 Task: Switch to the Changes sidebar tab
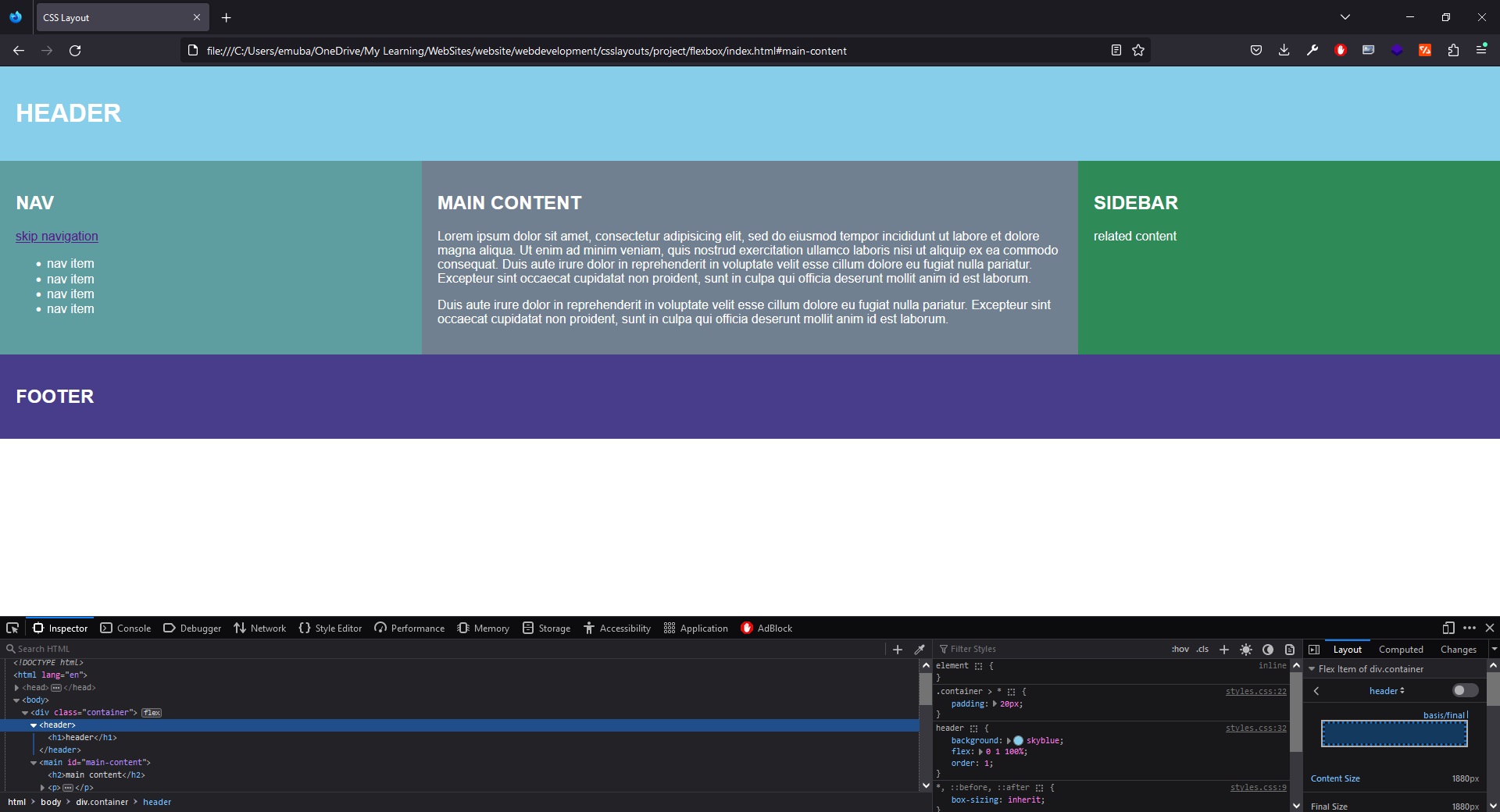tap(1458, 649)
